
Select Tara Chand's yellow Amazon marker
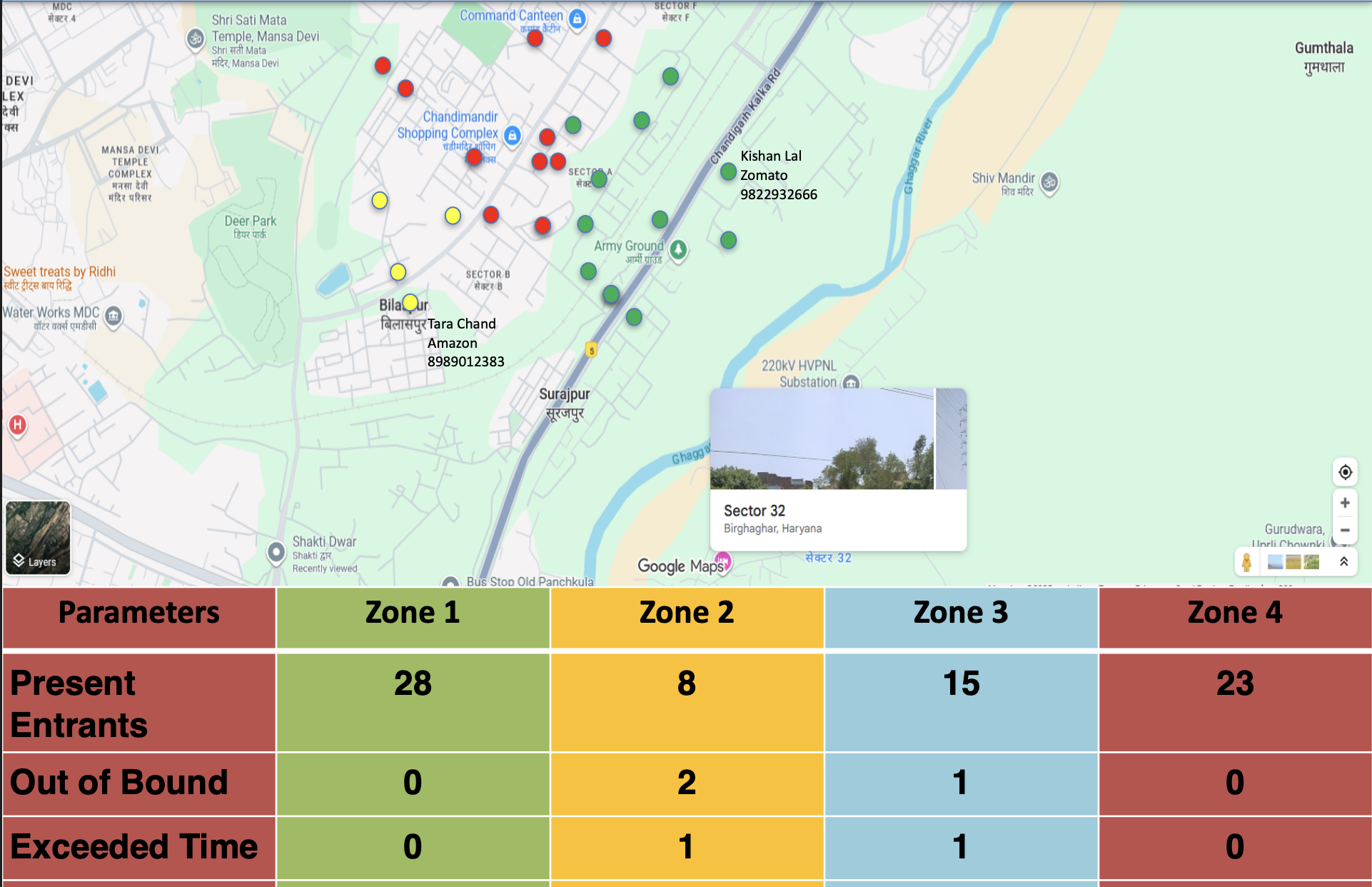410,302
